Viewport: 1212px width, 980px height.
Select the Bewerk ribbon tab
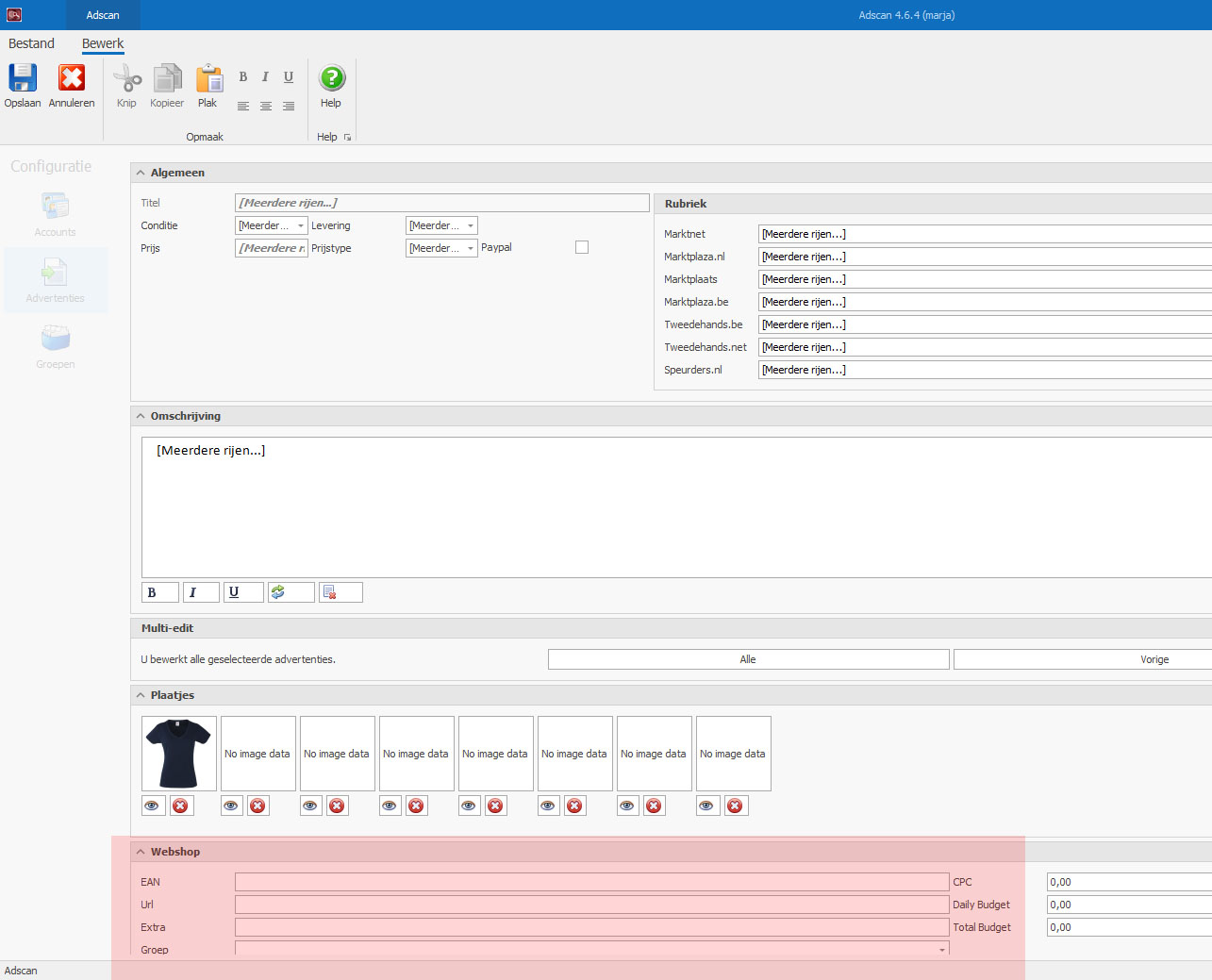(x=103, y=43)
